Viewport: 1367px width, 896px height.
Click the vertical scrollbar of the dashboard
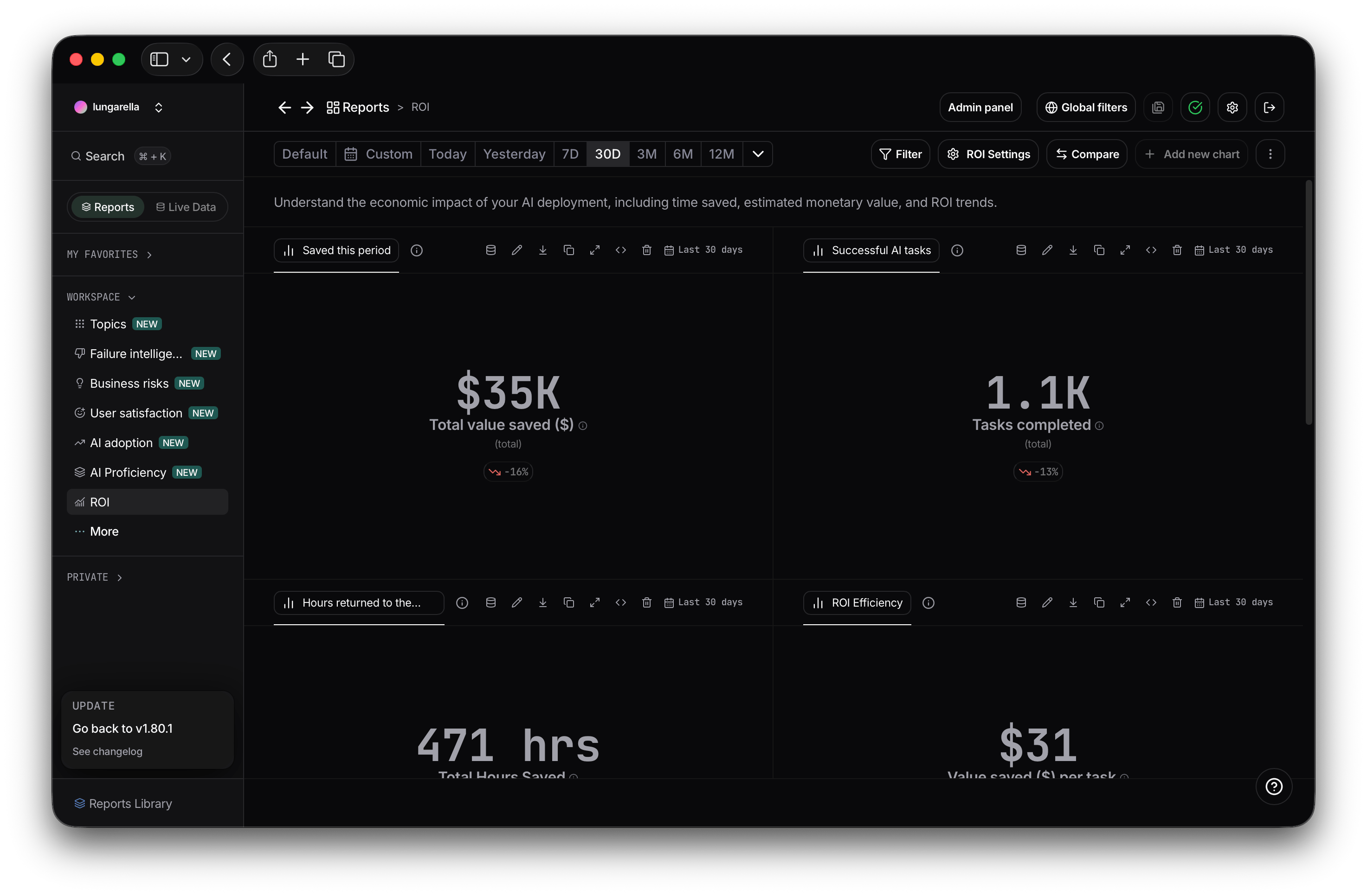1309,303
